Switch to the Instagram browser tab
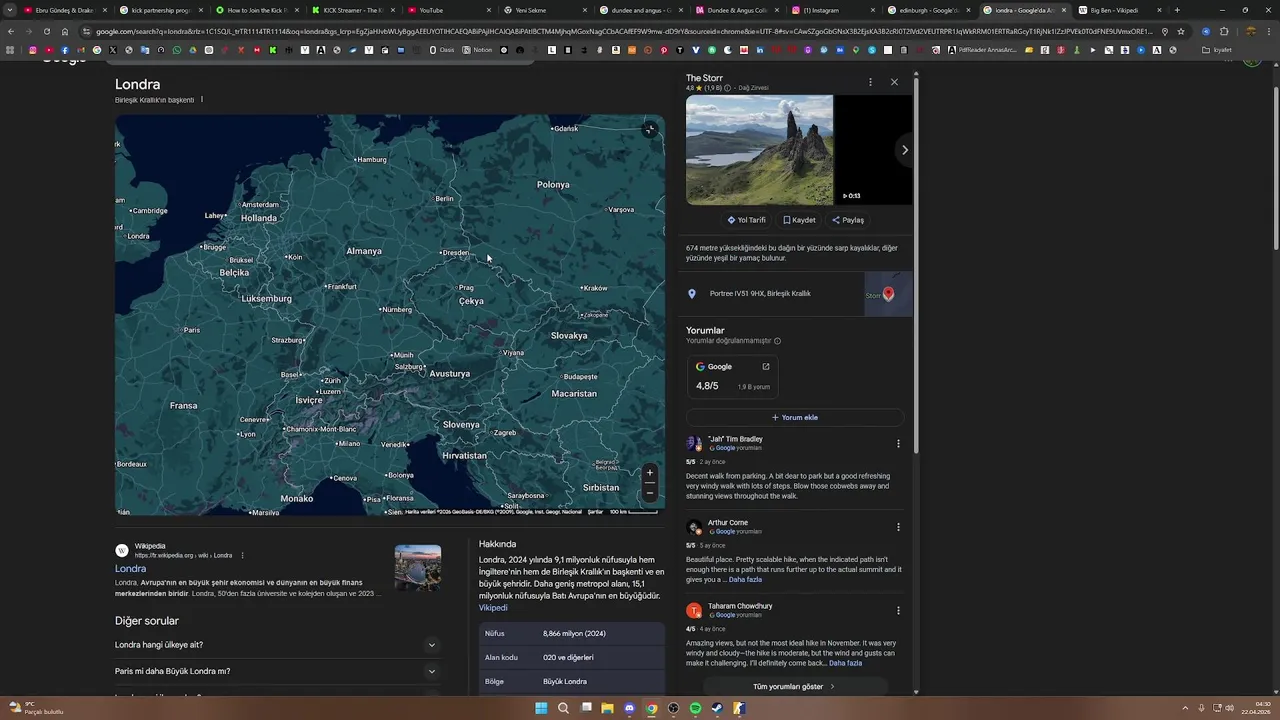 tap(830, 10)
